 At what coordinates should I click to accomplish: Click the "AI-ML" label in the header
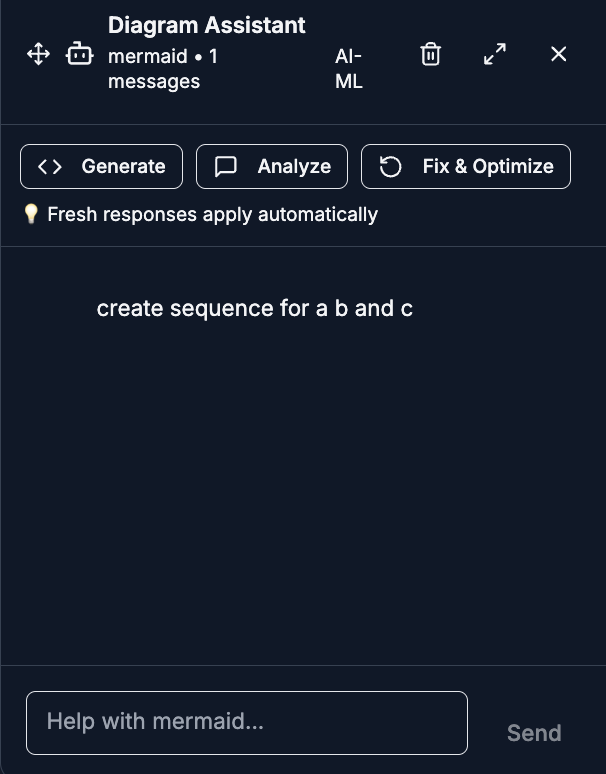pyautogui.click(x=349, y=69)
